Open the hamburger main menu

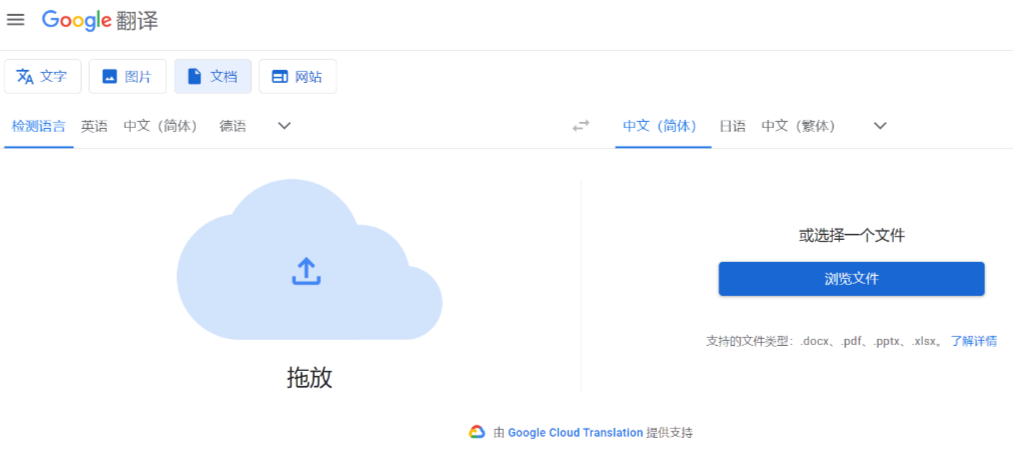pos(16,20)
